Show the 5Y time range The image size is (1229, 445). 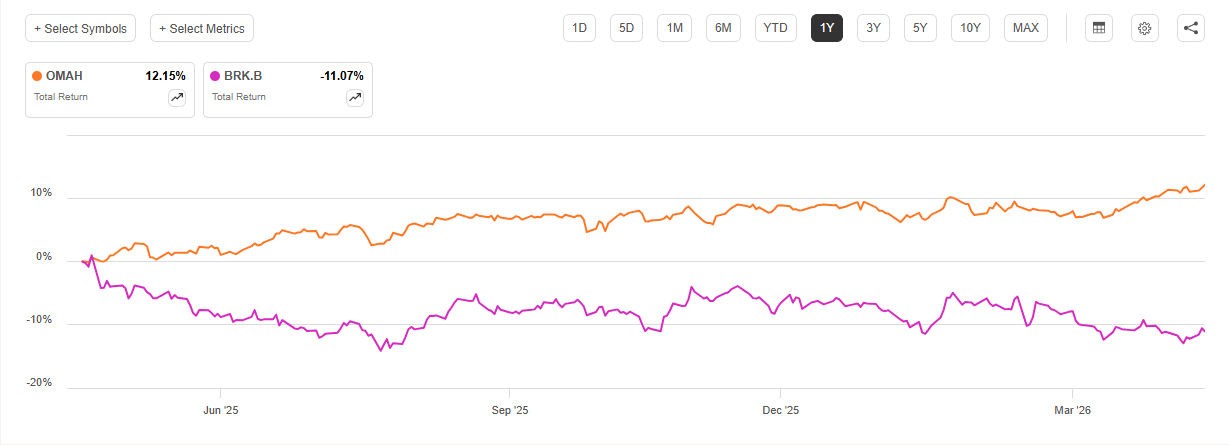pyautogui.click(x=920, y=28)
